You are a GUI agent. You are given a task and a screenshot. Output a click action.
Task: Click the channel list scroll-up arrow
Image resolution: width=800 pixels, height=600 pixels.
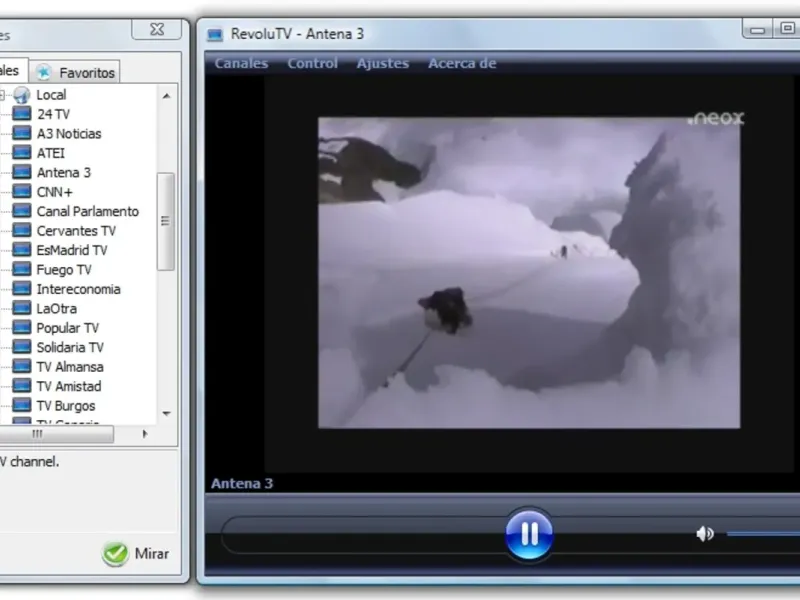pos(166,95)
